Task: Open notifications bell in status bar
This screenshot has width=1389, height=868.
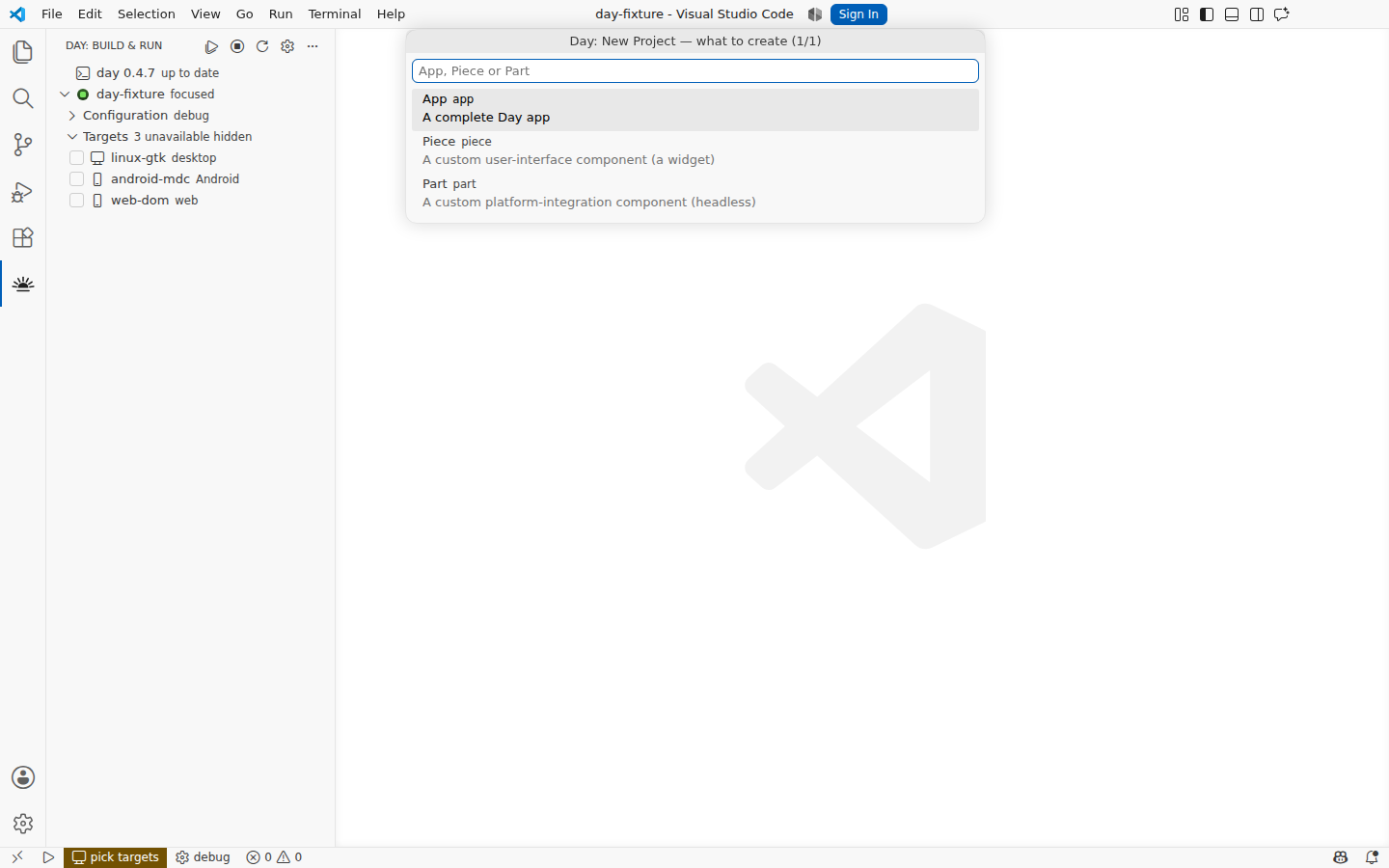Action: (1372, 857)
